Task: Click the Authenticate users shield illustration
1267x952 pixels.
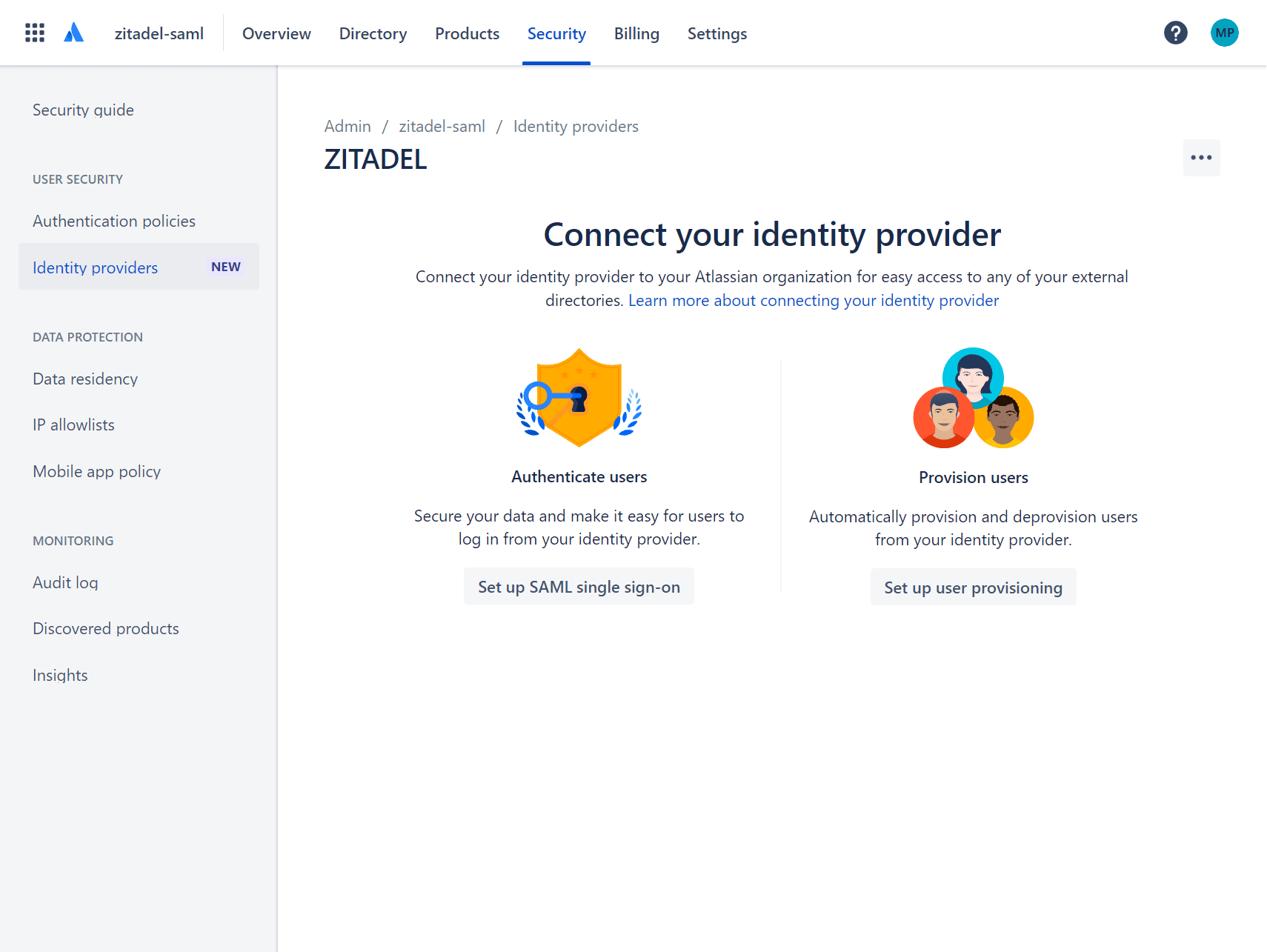Action: pyautogui.click(x=579, y=398)
